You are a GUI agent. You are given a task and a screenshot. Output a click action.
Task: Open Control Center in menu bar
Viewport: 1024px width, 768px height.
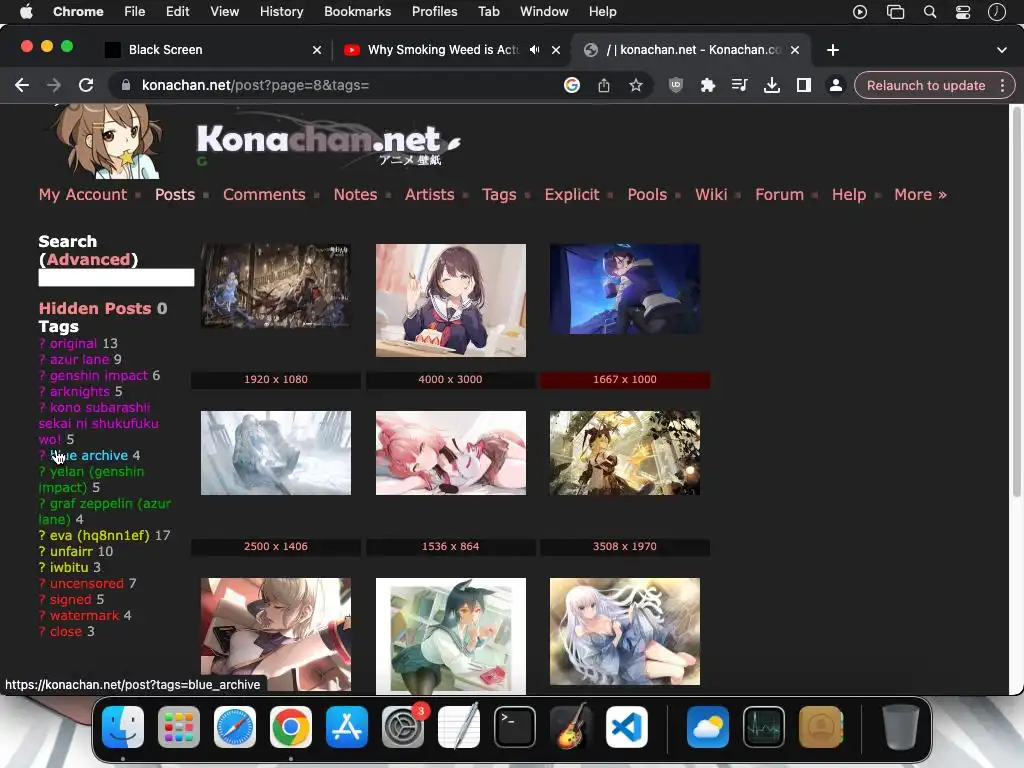tap(963, 12)
